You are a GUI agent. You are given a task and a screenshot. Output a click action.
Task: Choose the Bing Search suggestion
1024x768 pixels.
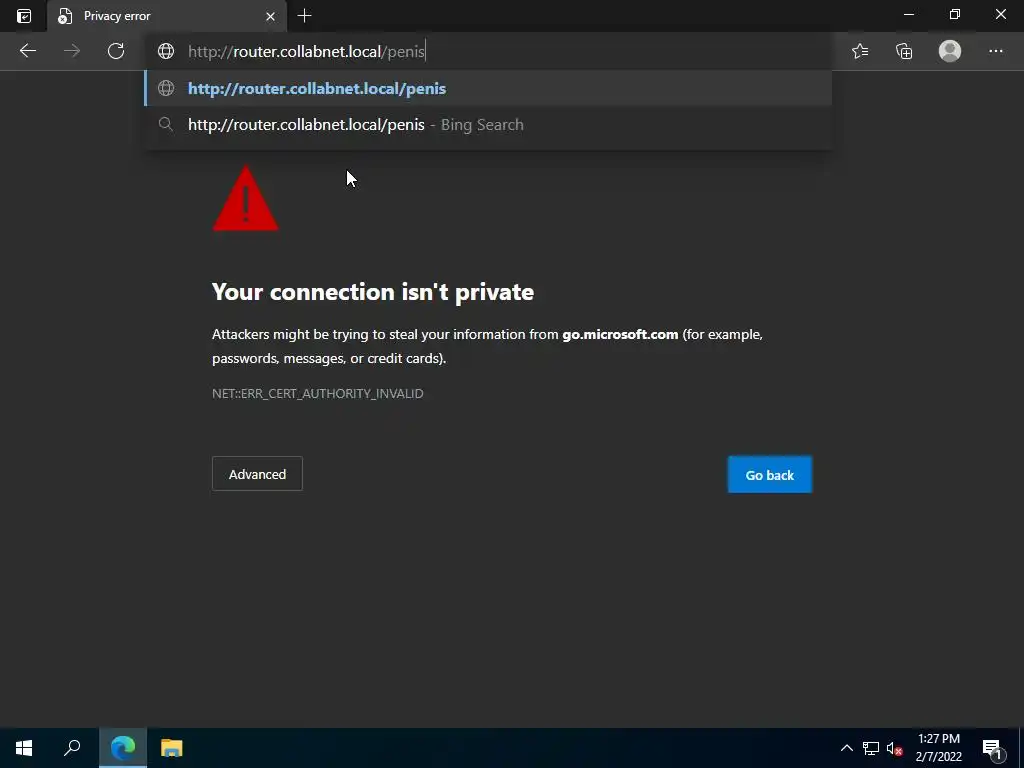488,125
